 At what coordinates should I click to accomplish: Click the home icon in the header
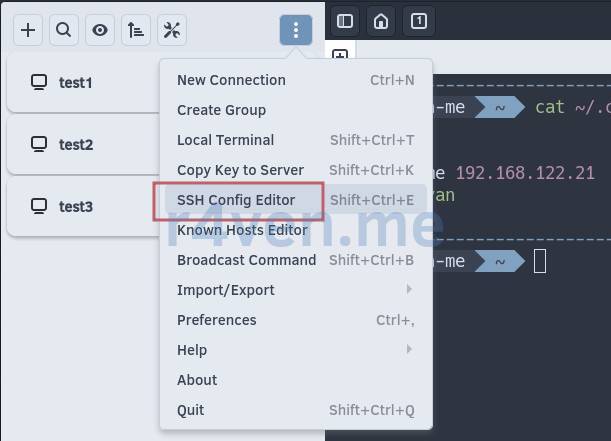point(380,21)
